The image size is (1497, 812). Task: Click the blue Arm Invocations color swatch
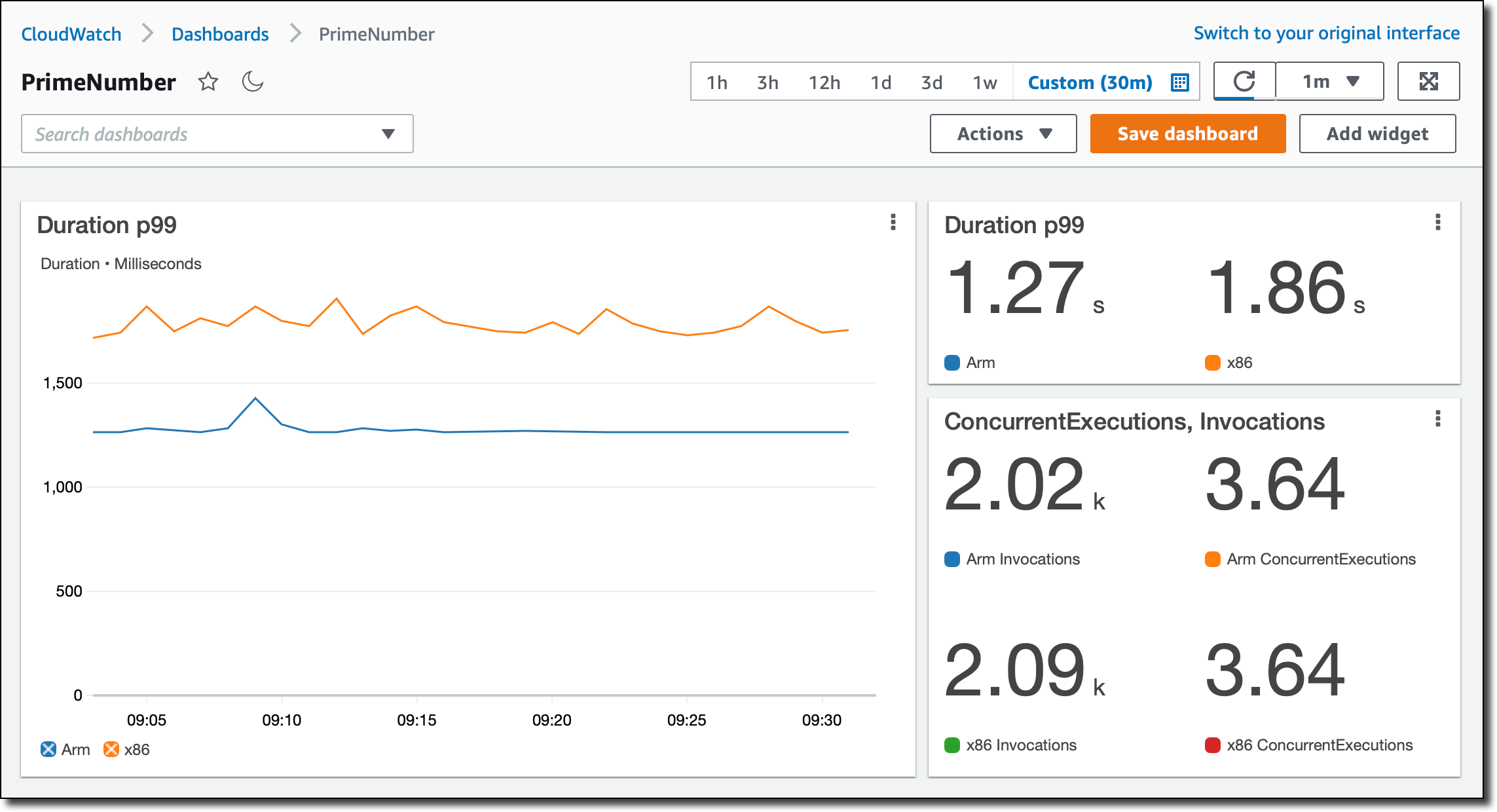(x=952, y=559)
